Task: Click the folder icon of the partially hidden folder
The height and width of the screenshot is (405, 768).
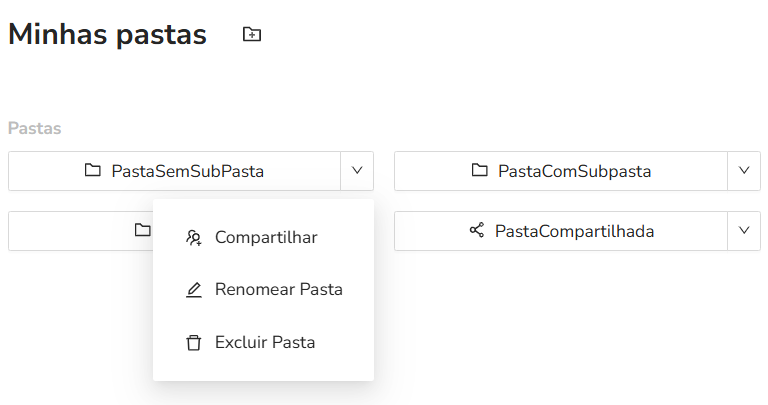Action: point(142,231)
